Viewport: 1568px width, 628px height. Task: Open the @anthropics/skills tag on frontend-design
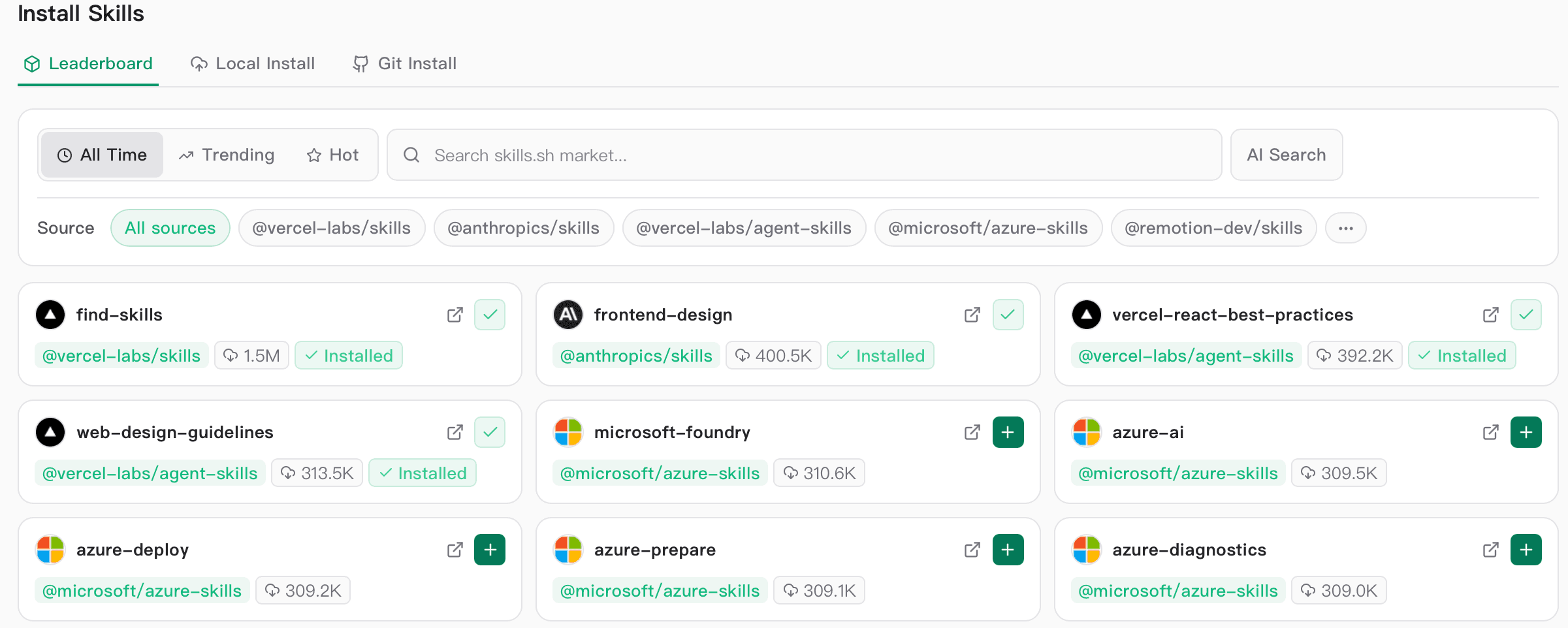coord(636,356)
